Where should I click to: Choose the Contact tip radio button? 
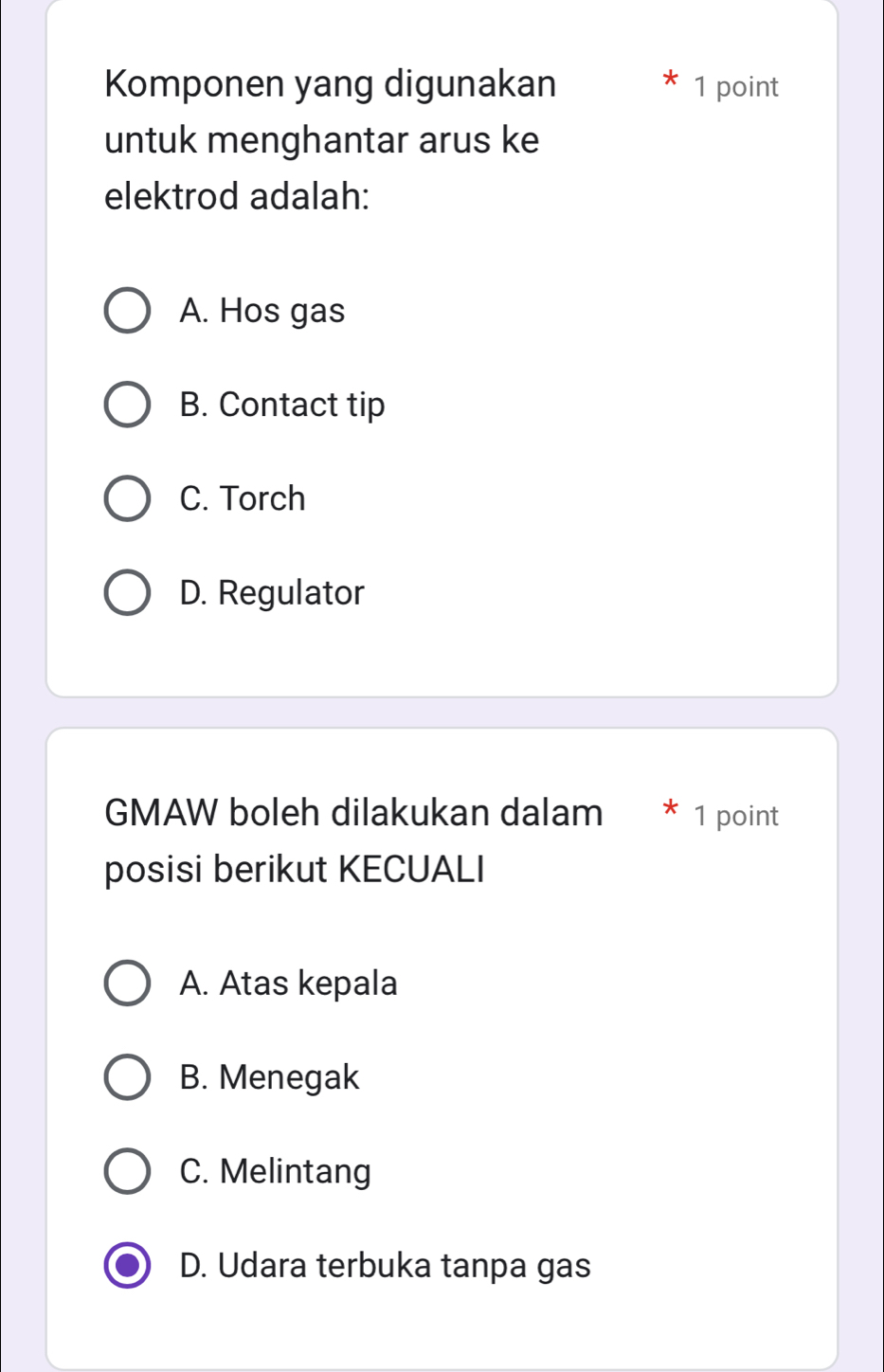pos(126,406)
